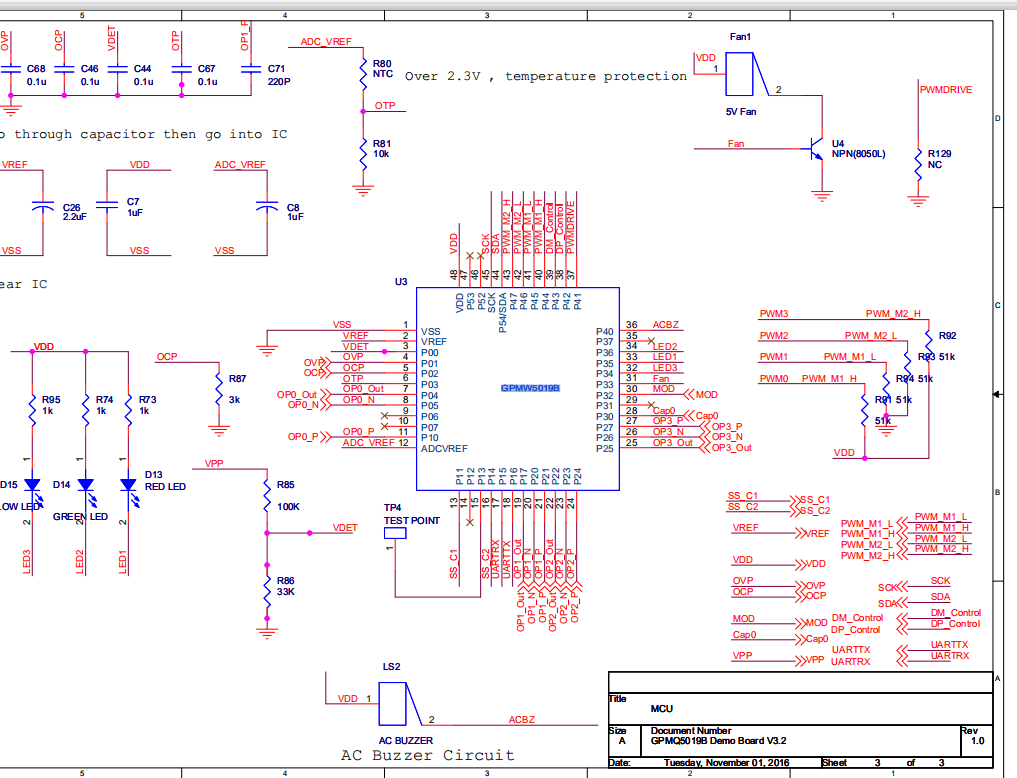
Task: Click the C68 capacitor label
Action: coord(36,75)
